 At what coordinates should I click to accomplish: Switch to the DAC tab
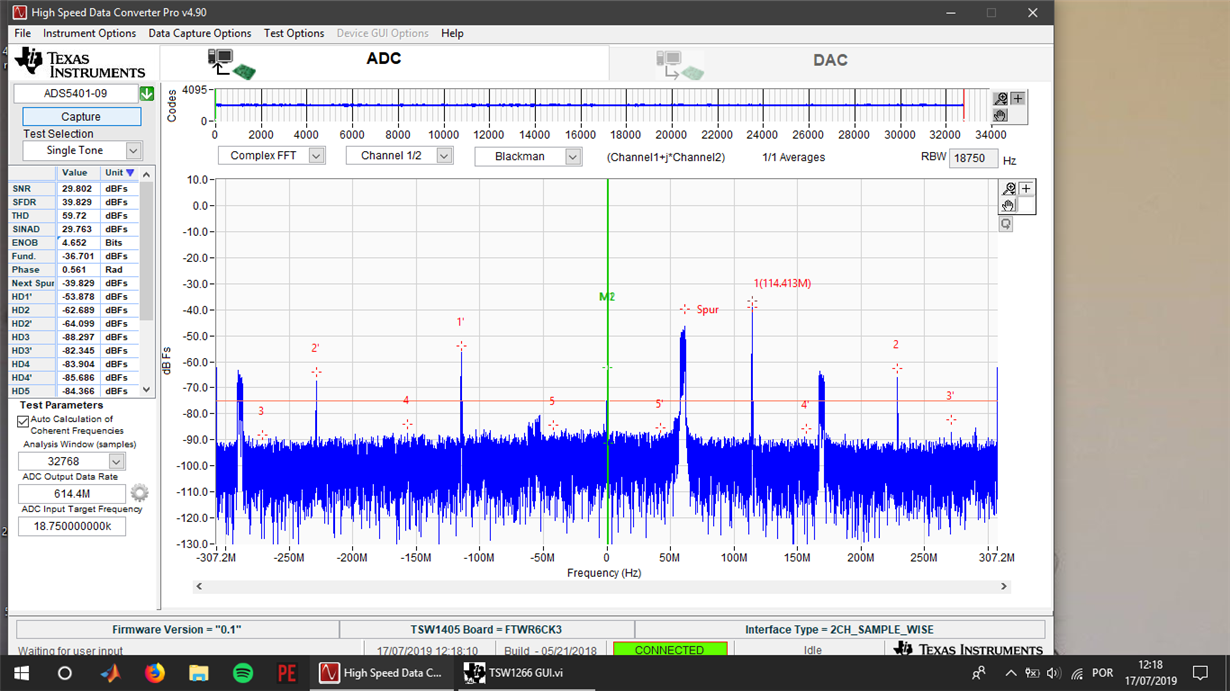[x=830, y=61]
